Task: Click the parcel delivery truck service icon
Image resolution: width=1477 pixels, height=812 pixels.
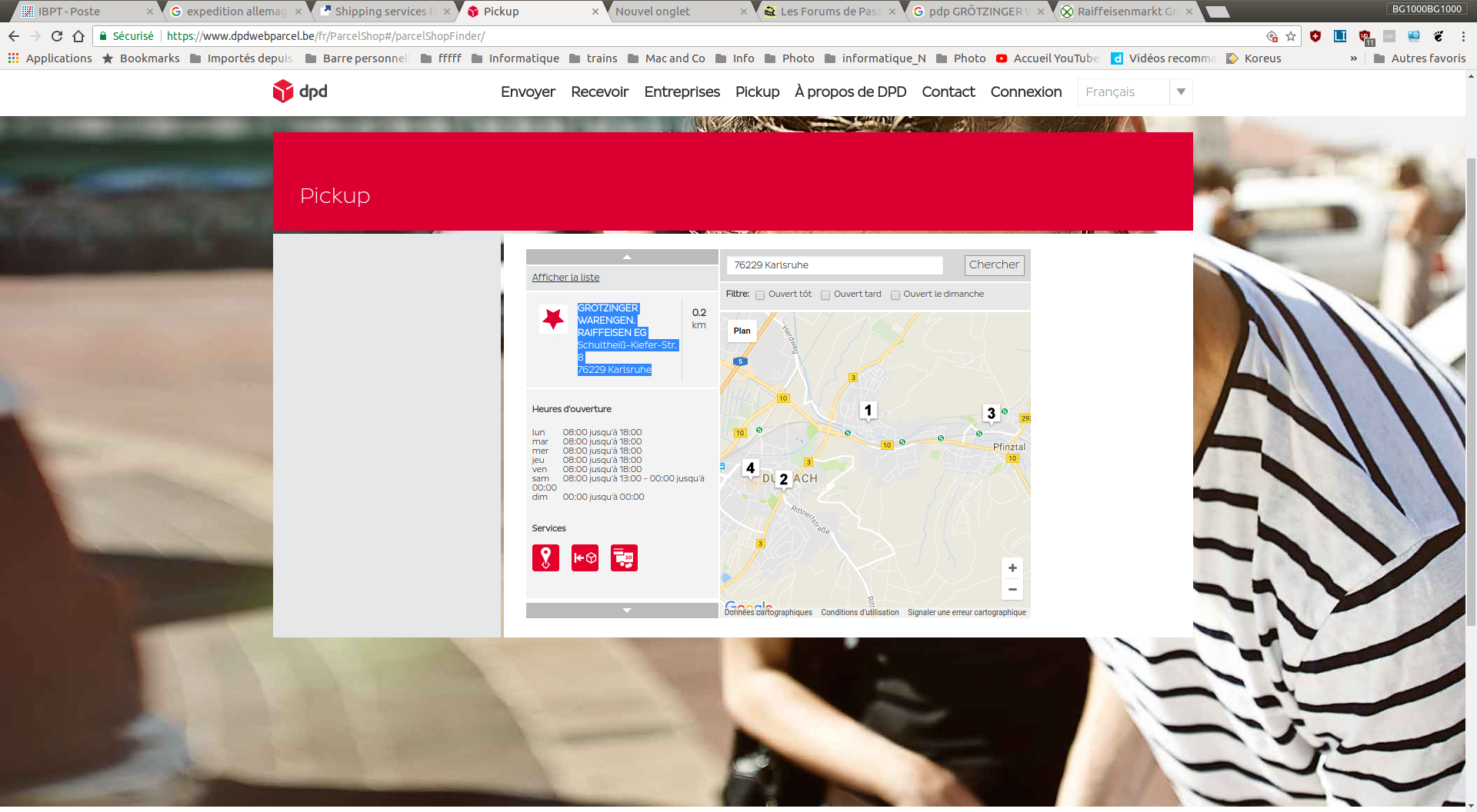Action: coord(624,557)
